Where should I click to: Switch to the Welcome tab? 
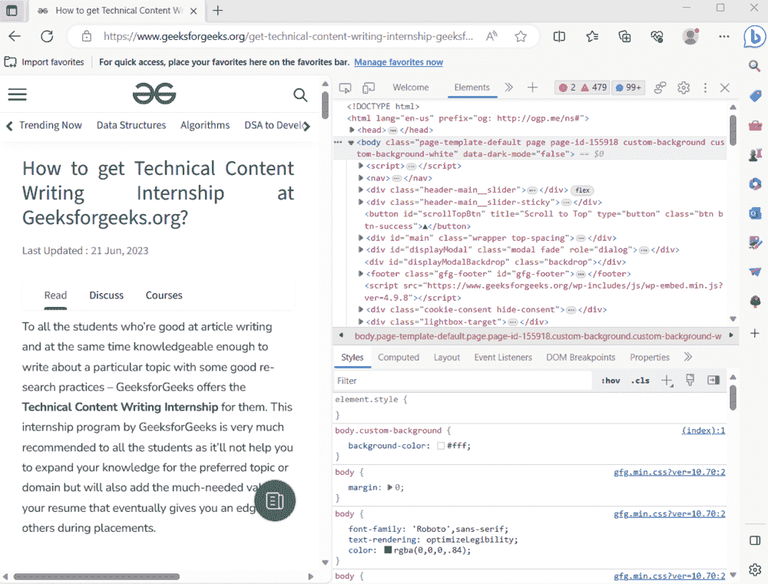pyautogui.click(x=410, y=87)
